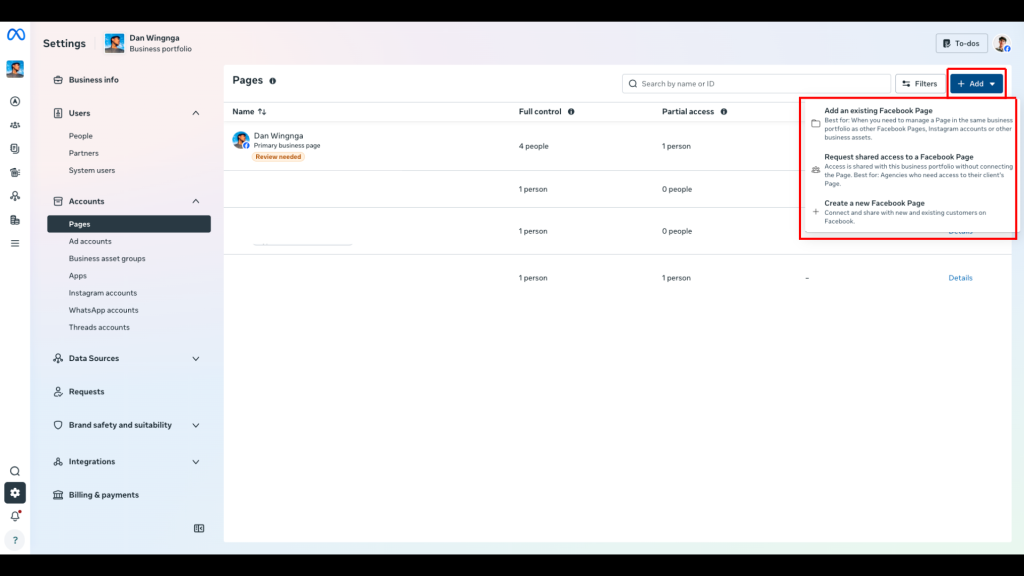Screen dimensions: 1024x576
Task: Click the Settings heading
Action: click(64, 43)
